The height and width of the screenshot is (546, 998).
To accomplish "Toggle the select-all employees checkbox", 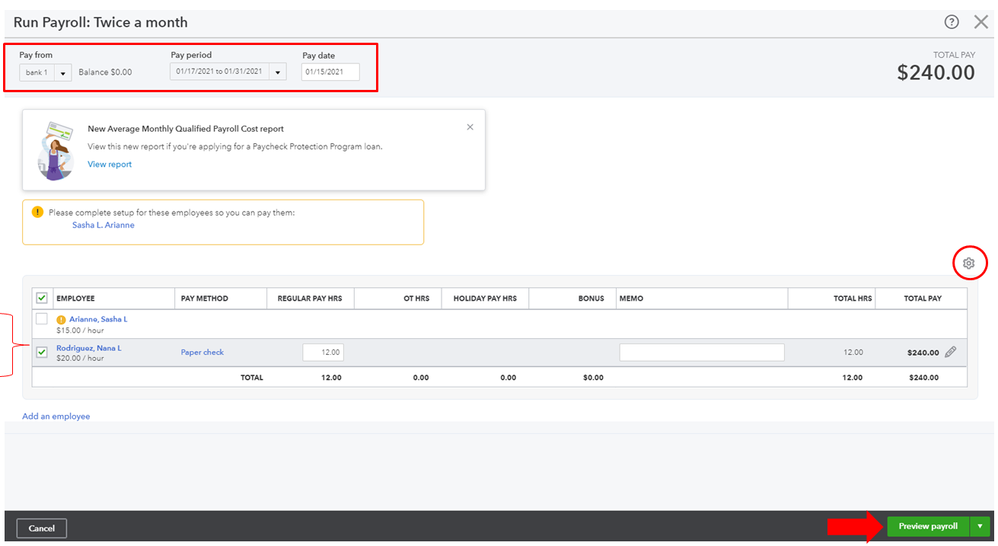I will pyautogui.click(x=42, y=298).
